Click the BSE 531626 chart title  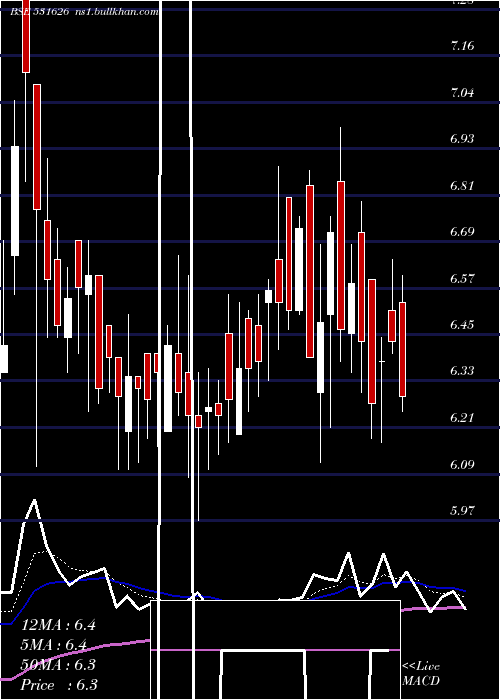(39, 12)
